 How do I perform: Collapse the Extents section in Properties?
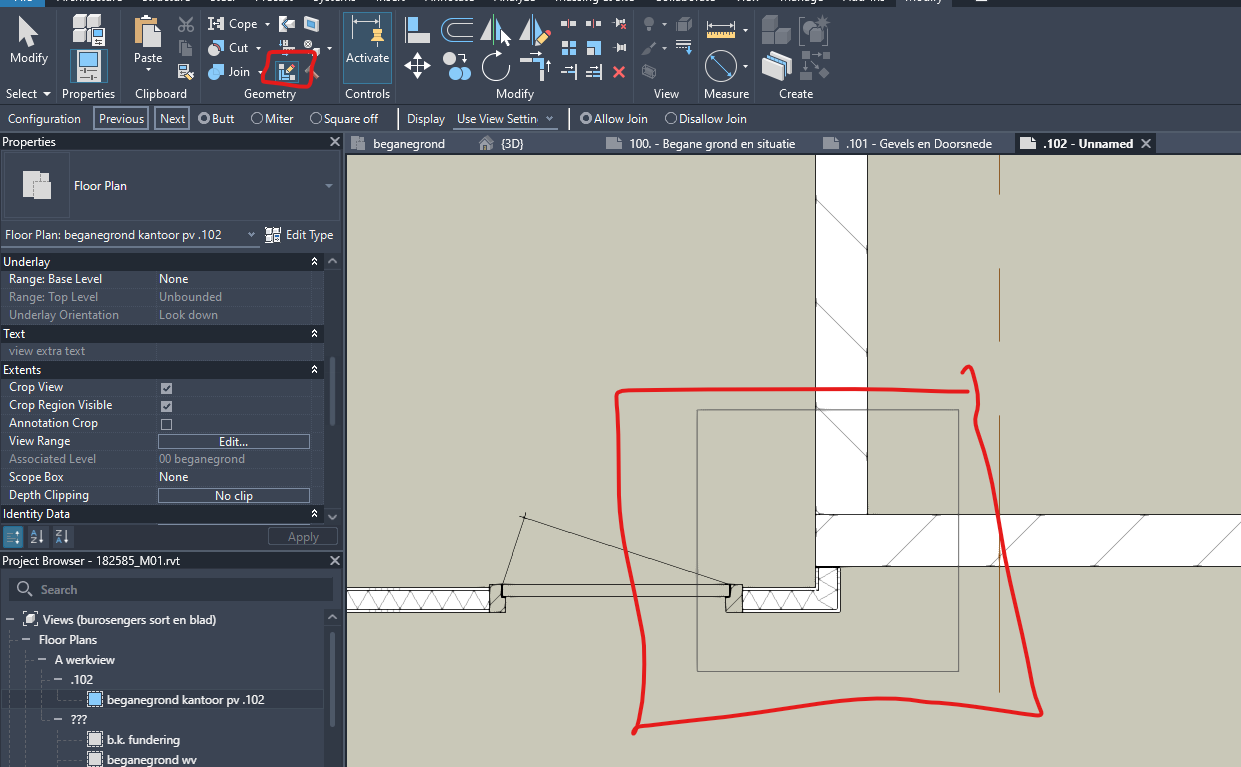tap(314, 369)
